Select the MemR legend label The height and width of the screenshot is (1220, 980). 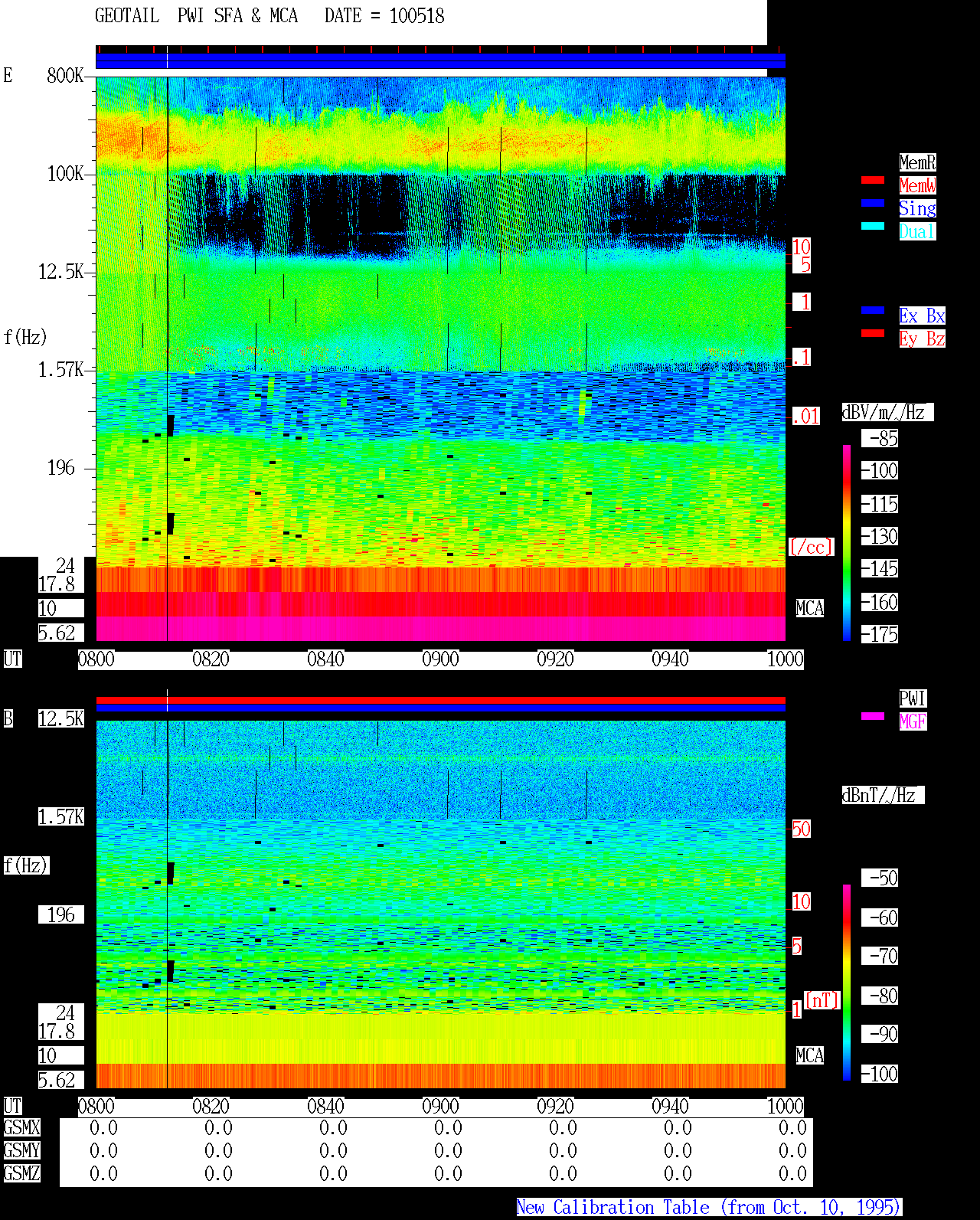[917, 162]
